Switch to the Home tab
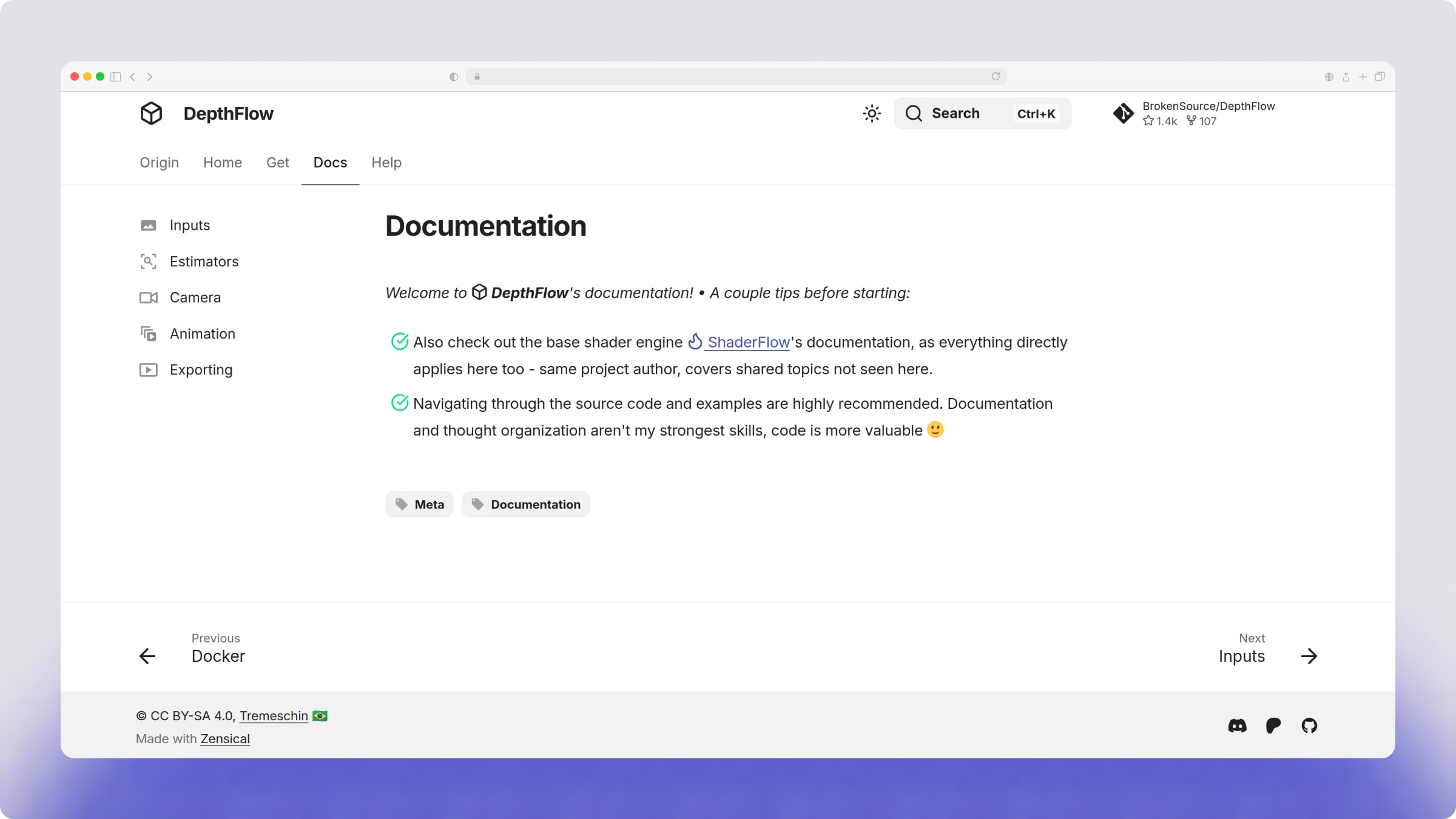 (x=223, y=163)
